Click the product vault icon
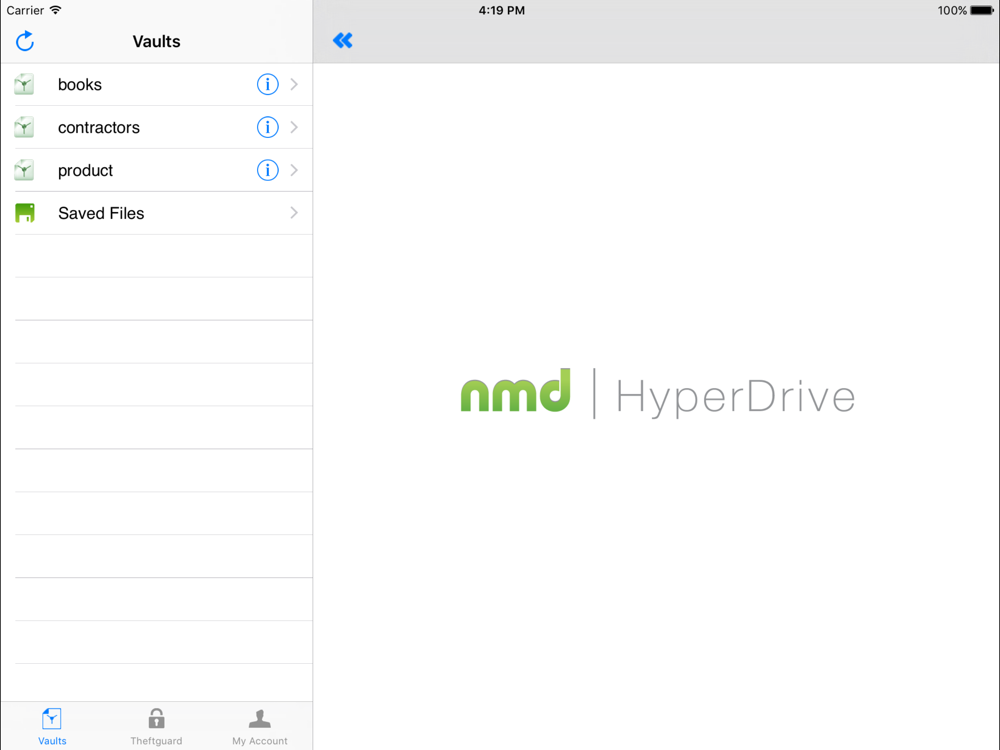The height and width of the screenshot is (750, 1000). click(25, 170)
